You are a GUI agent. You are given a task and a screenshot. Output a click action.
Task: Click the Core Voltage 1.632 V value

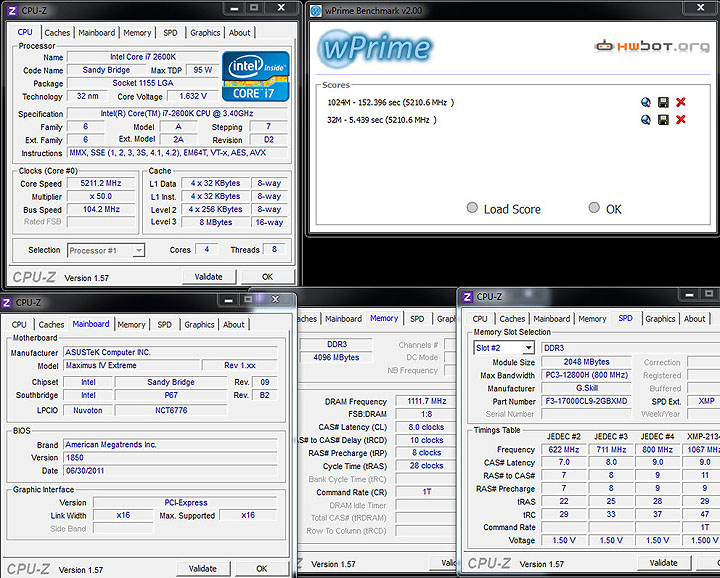193,96
